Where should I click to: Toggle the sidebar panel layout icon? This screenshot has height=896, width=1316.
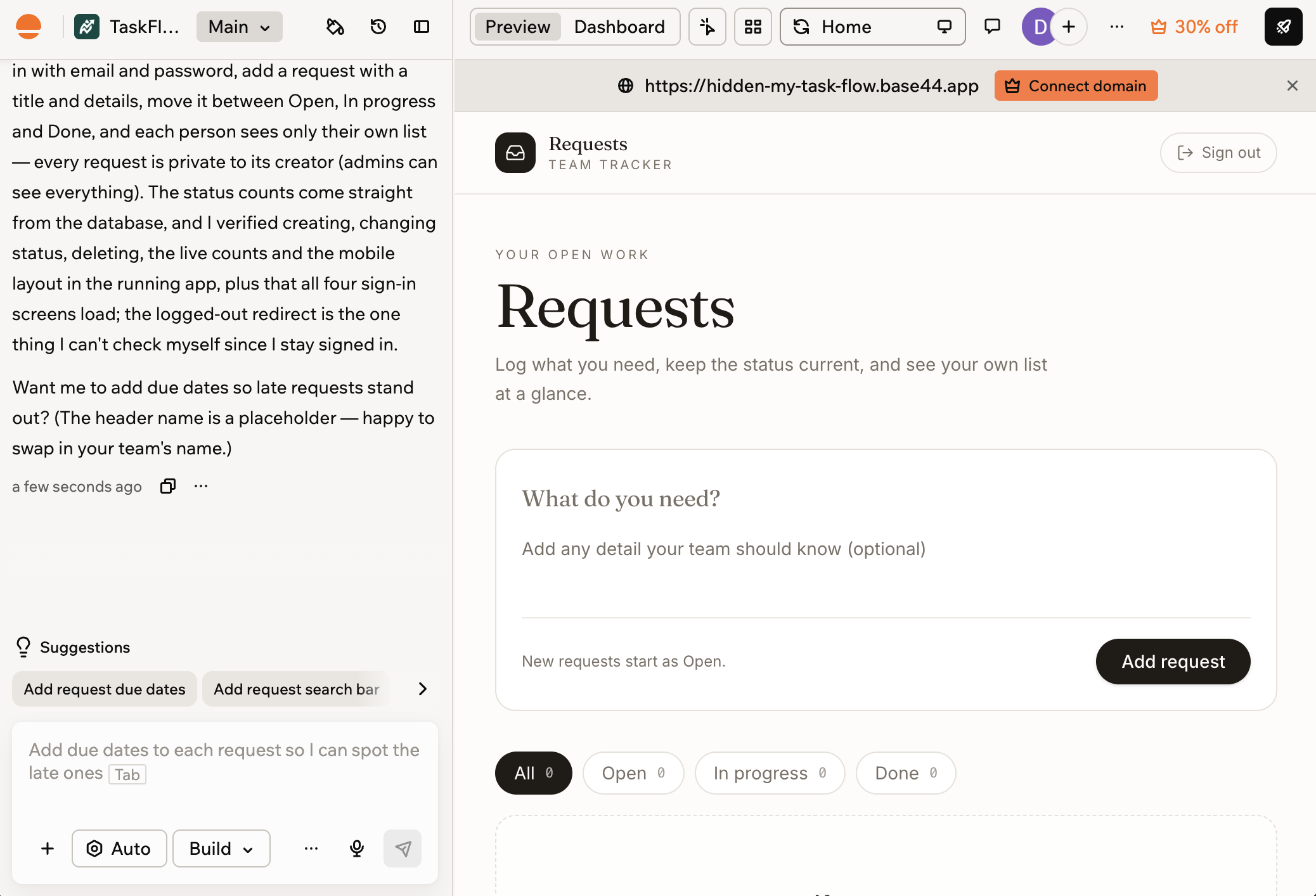coord(422,27)
